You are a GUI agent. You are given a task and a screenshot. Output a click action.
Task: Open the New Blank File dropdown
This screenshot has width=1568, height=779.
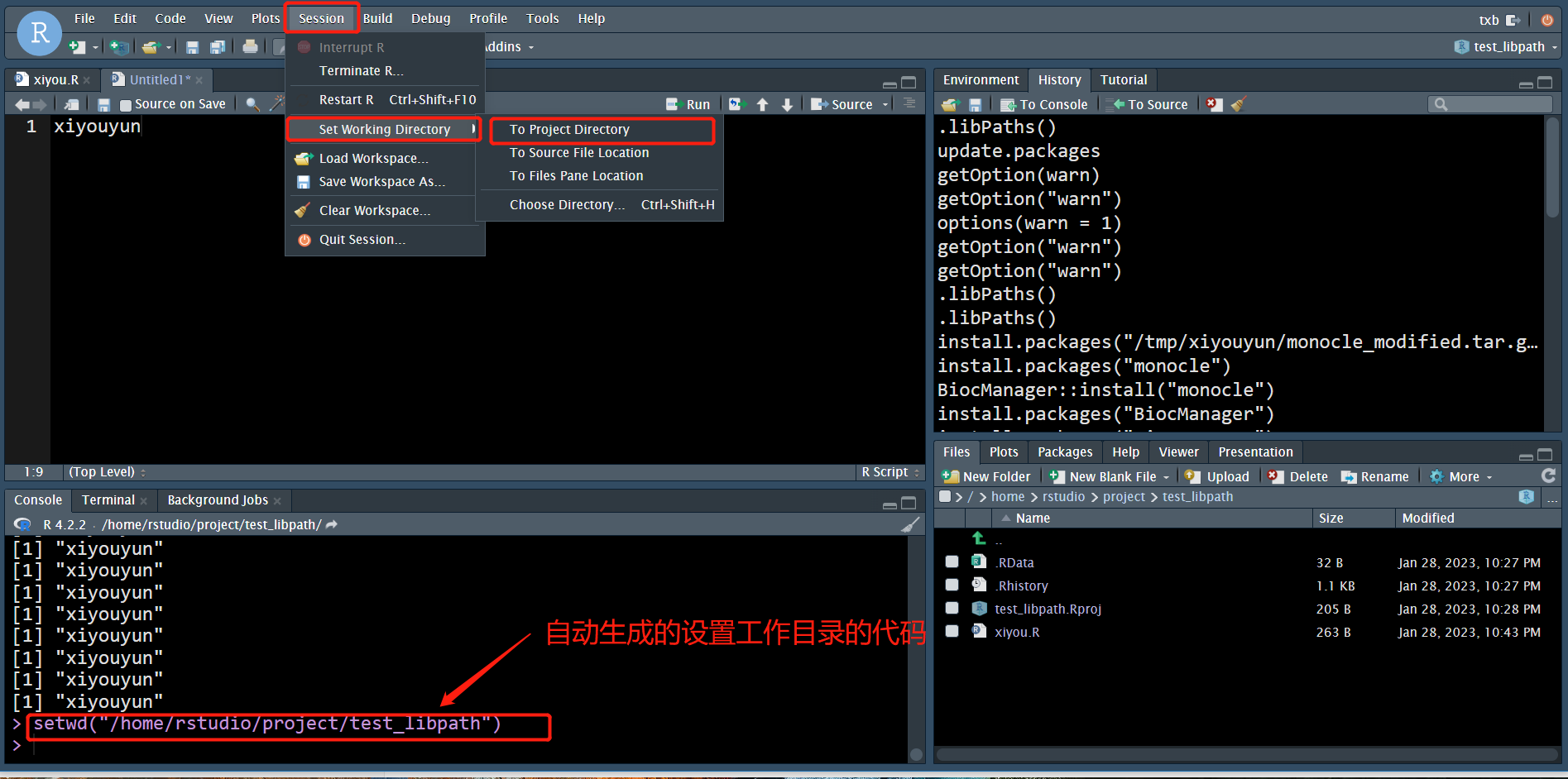[1166, 476]
